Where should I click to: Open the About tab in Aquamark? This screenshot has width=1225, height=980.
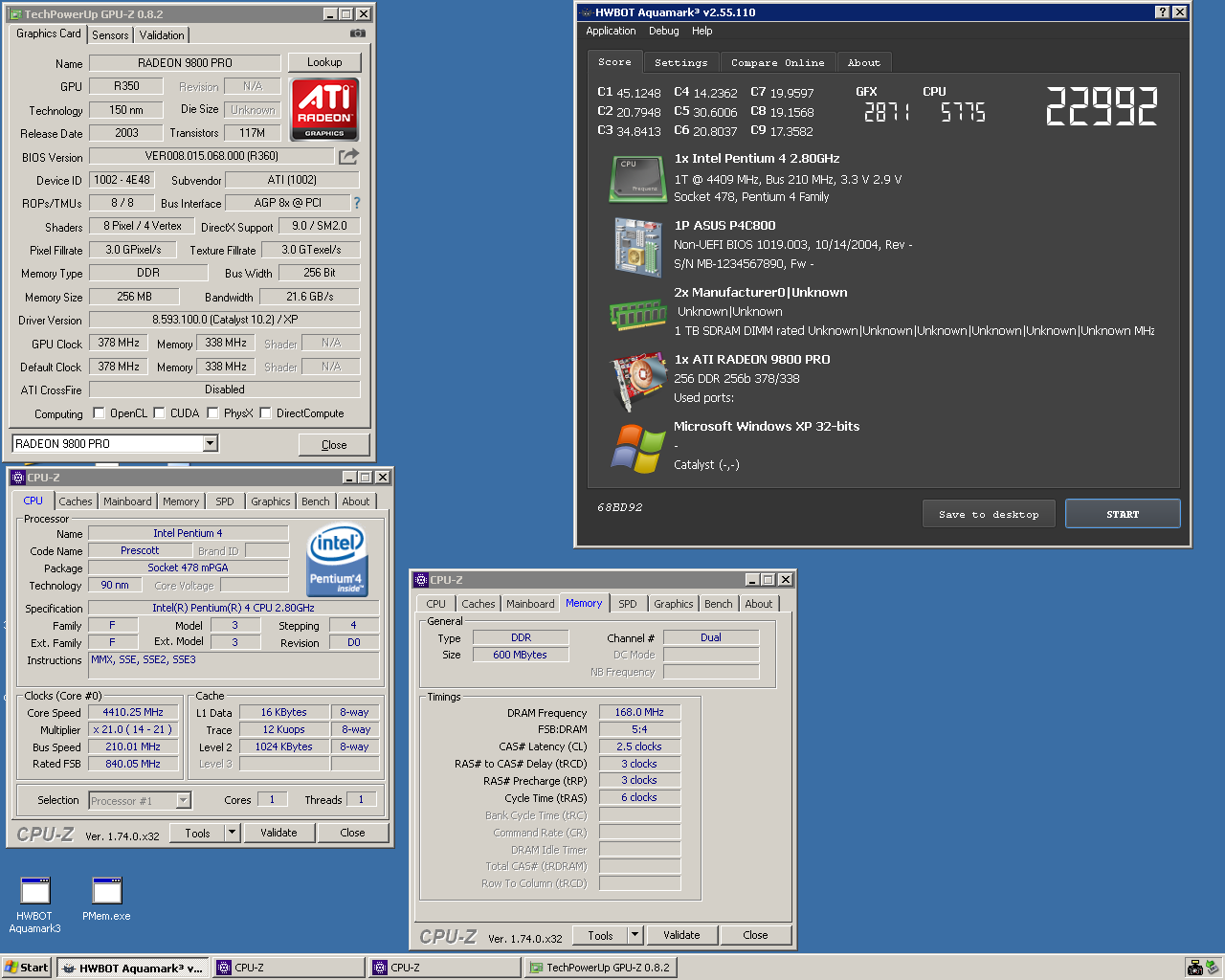tap(863, 62)
